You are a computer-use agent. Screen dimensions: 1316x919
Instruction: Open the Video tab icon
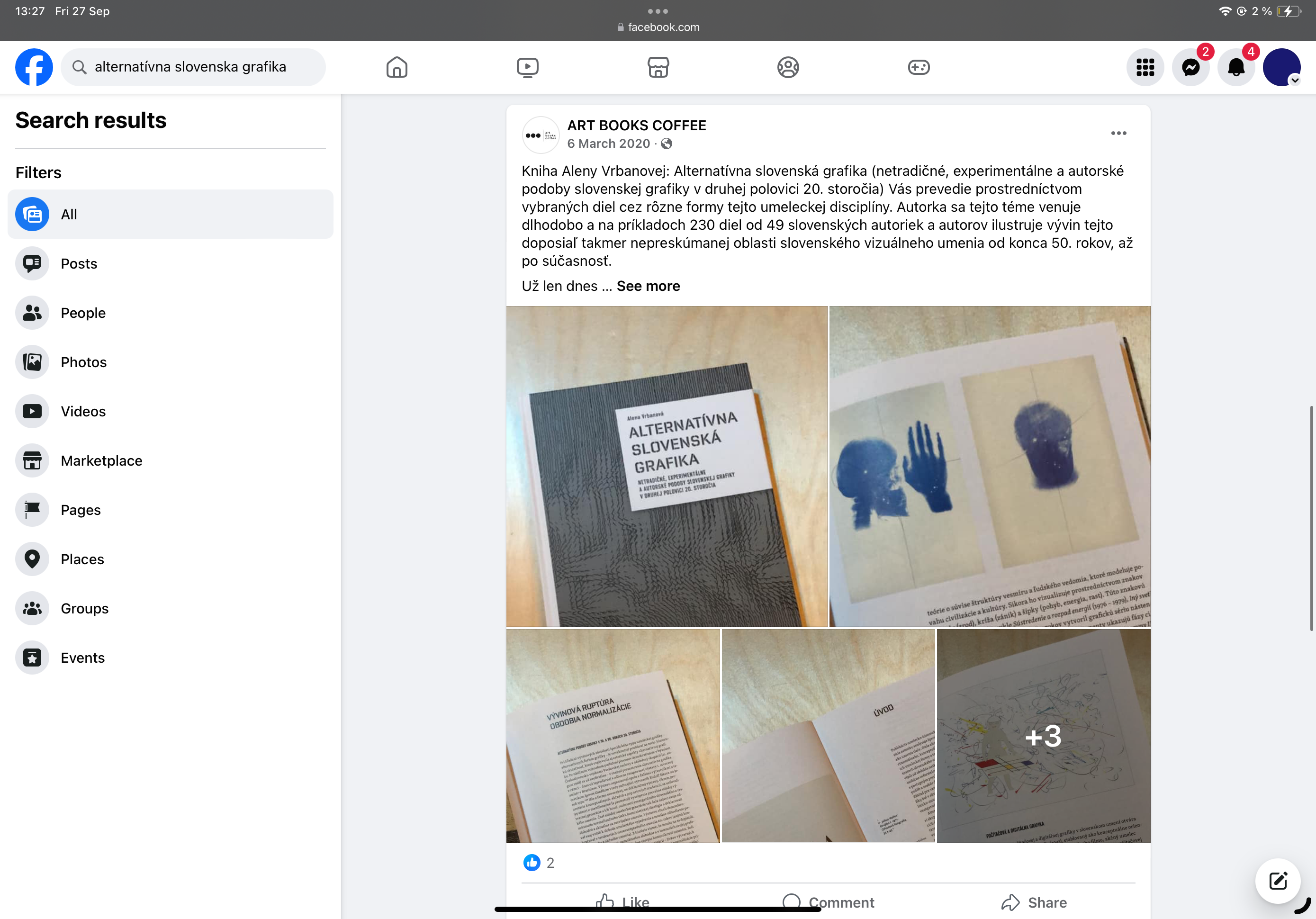[527, 67]
